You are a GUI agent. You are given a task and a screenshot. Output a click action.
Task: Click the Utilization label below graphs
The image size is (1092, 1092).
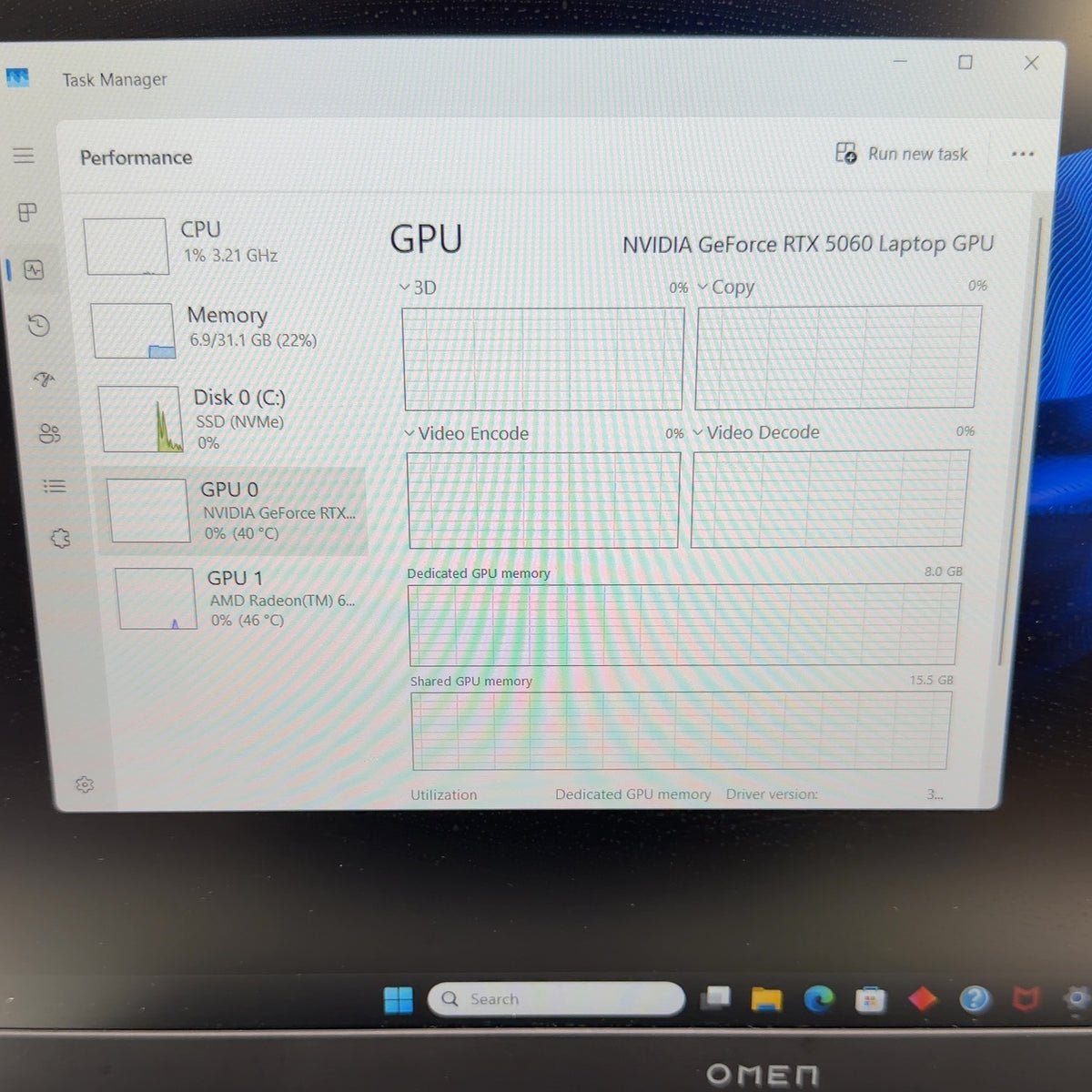(x=443, y=794)
